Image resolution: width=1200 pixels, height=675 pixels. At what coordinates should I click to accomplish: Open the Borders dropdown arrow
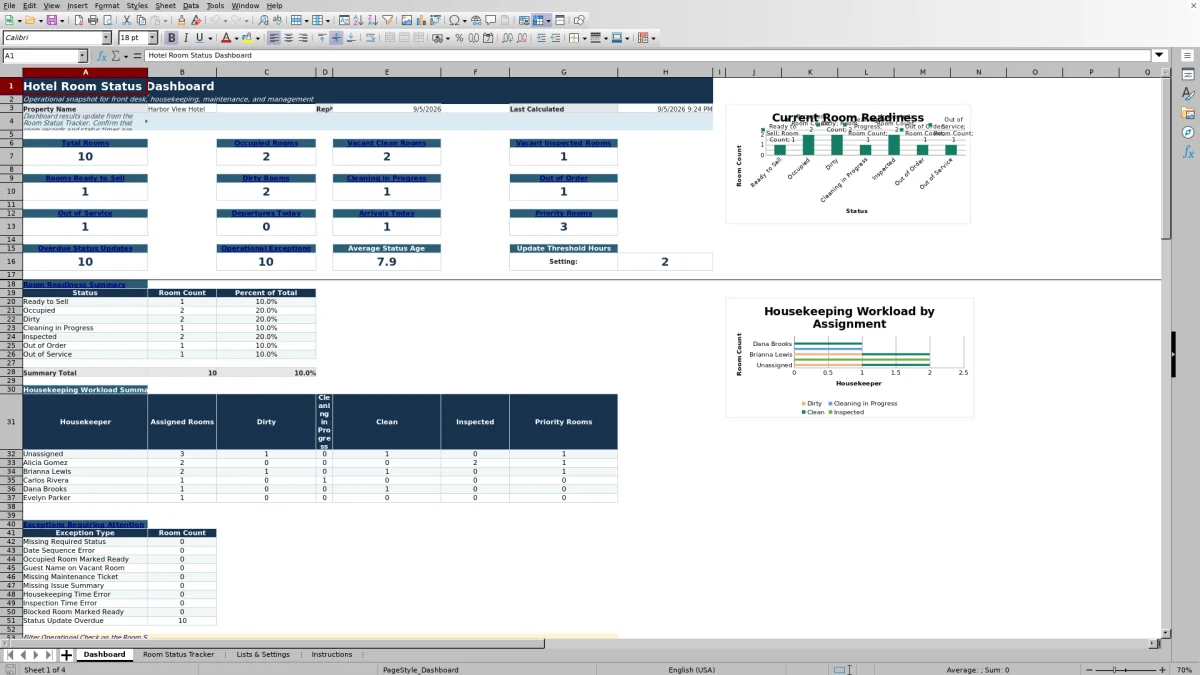(x=585, y=38)
